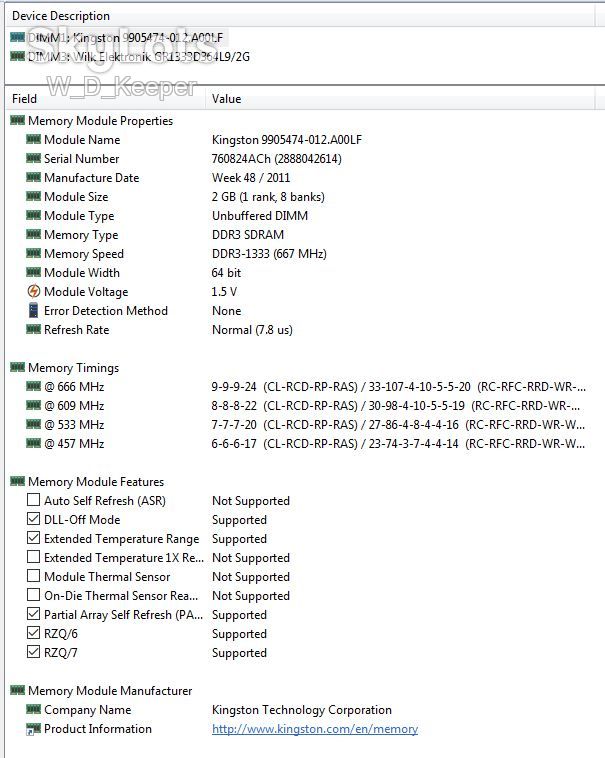This screenshot has height=758, width=605.
Task: Select the Unbuffered DIMM value
Action: pyautogui.click(x=260, y=216)
